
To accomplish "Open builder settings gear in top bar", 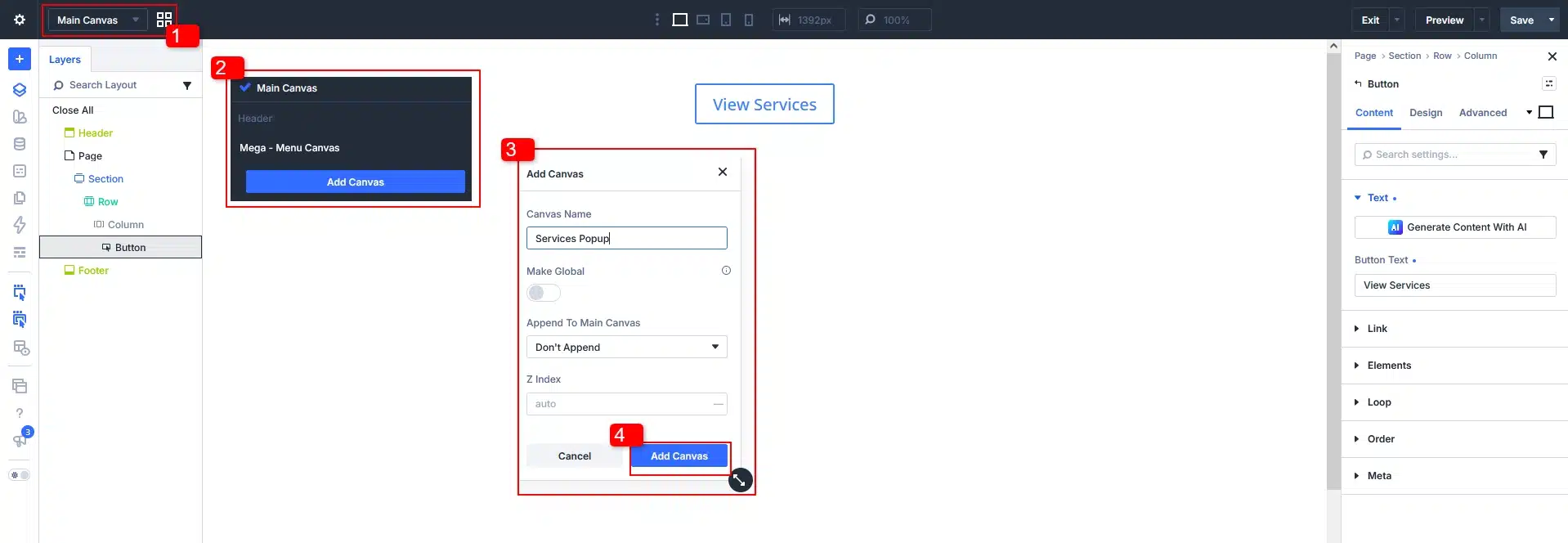I will coord(20,20).
